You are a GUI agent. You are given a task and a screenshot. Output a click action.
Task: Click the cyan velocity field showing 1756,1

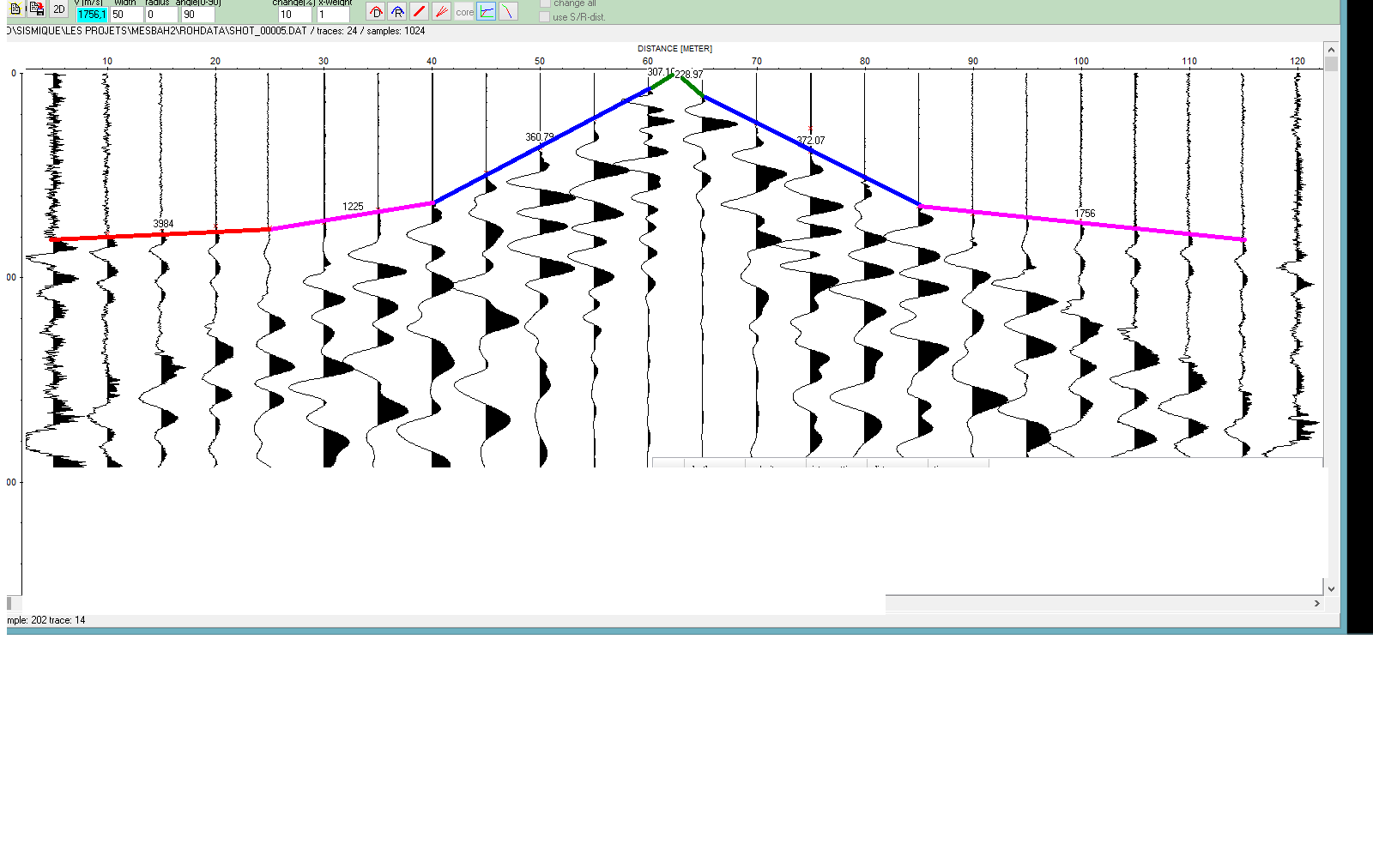coord(92,15)
